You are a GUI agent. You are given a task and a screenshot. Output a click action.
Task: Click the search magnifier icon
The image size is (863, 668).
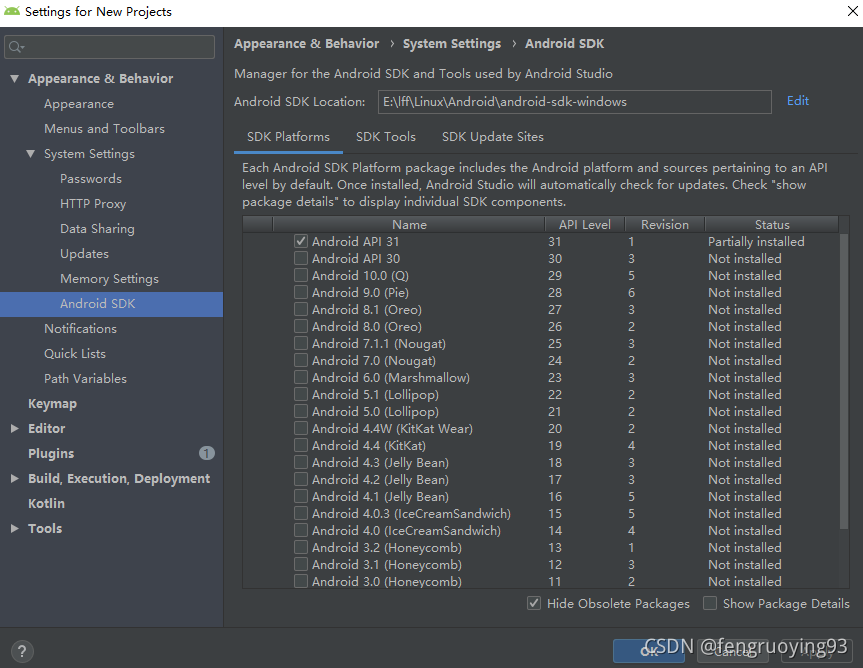tap(16, 47)
